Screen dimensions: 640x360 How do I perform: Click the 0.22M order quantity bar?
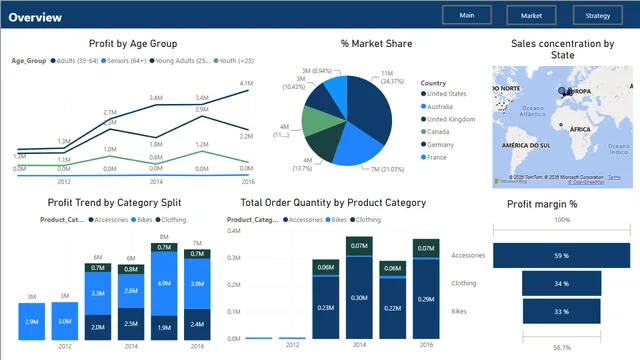click(392, 309)
